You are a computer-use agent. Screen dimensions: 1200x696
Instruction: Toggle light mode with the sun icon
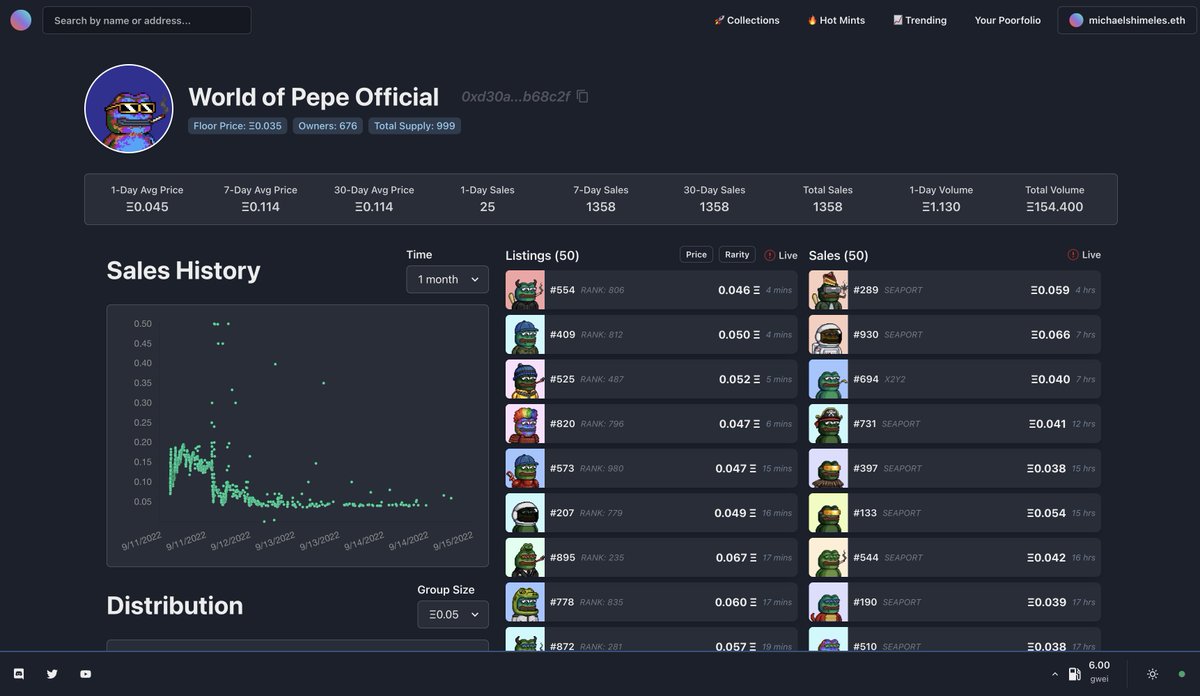(x=1152, y=673)
